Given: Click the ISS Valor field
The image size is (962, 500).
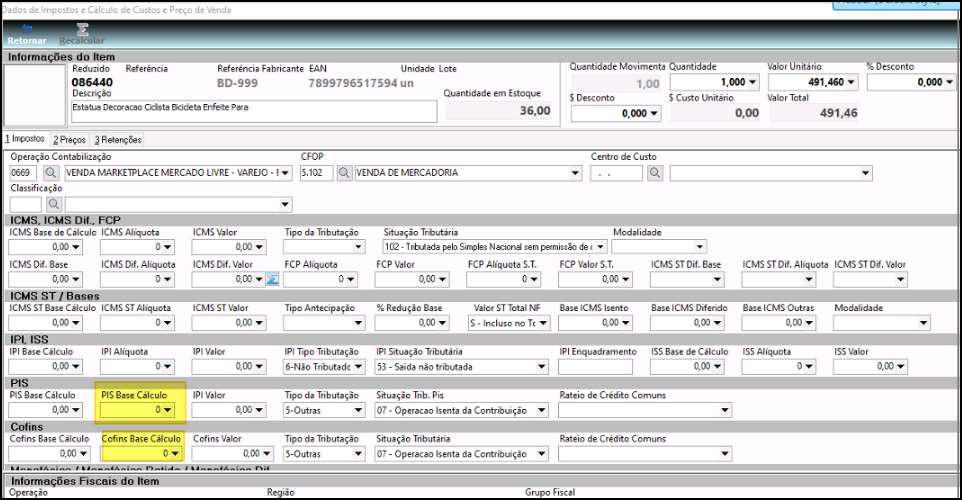Looking at the screenshot, I should [871, 366].
